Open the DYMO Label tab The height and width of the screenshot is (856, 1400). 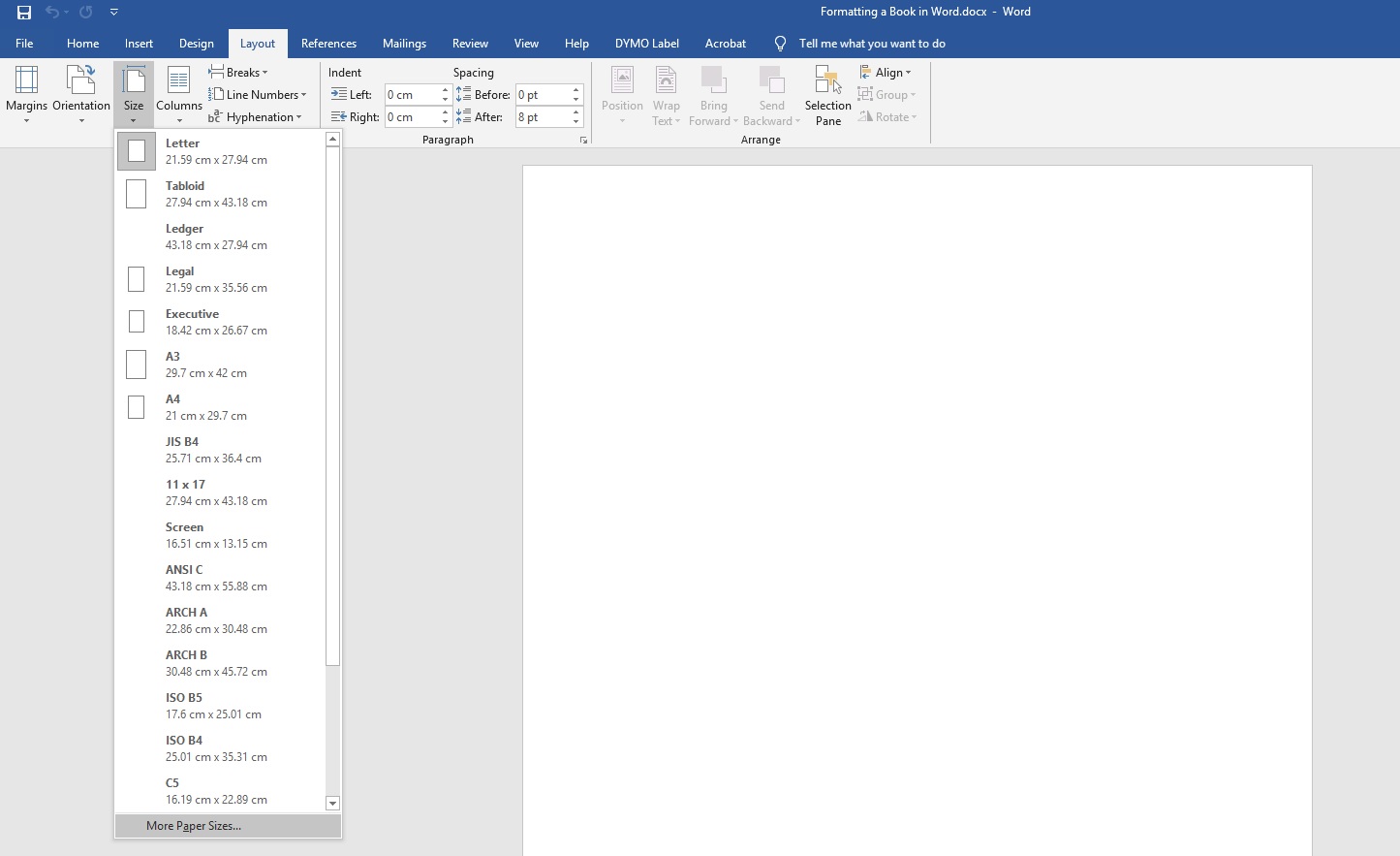pyautogui.click(x=646, y=44)
